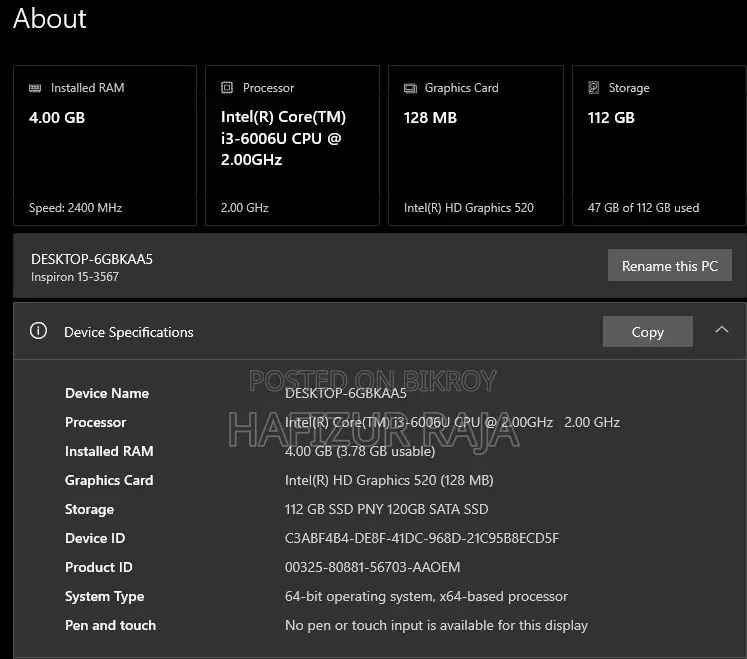Click the DESKTOP-6GBKAA5 PC name heading
This screenshot has height=659, width=747.
[92, 259]
